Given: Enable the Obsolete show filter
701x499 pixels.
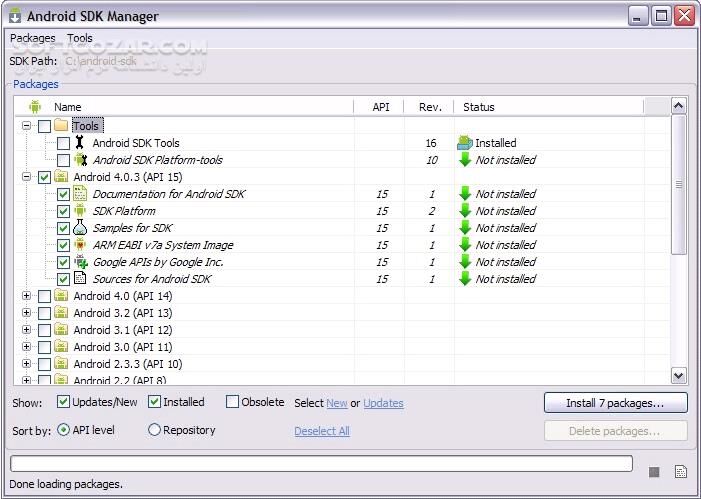Looking at the screenshot, I should pos(232,402).
